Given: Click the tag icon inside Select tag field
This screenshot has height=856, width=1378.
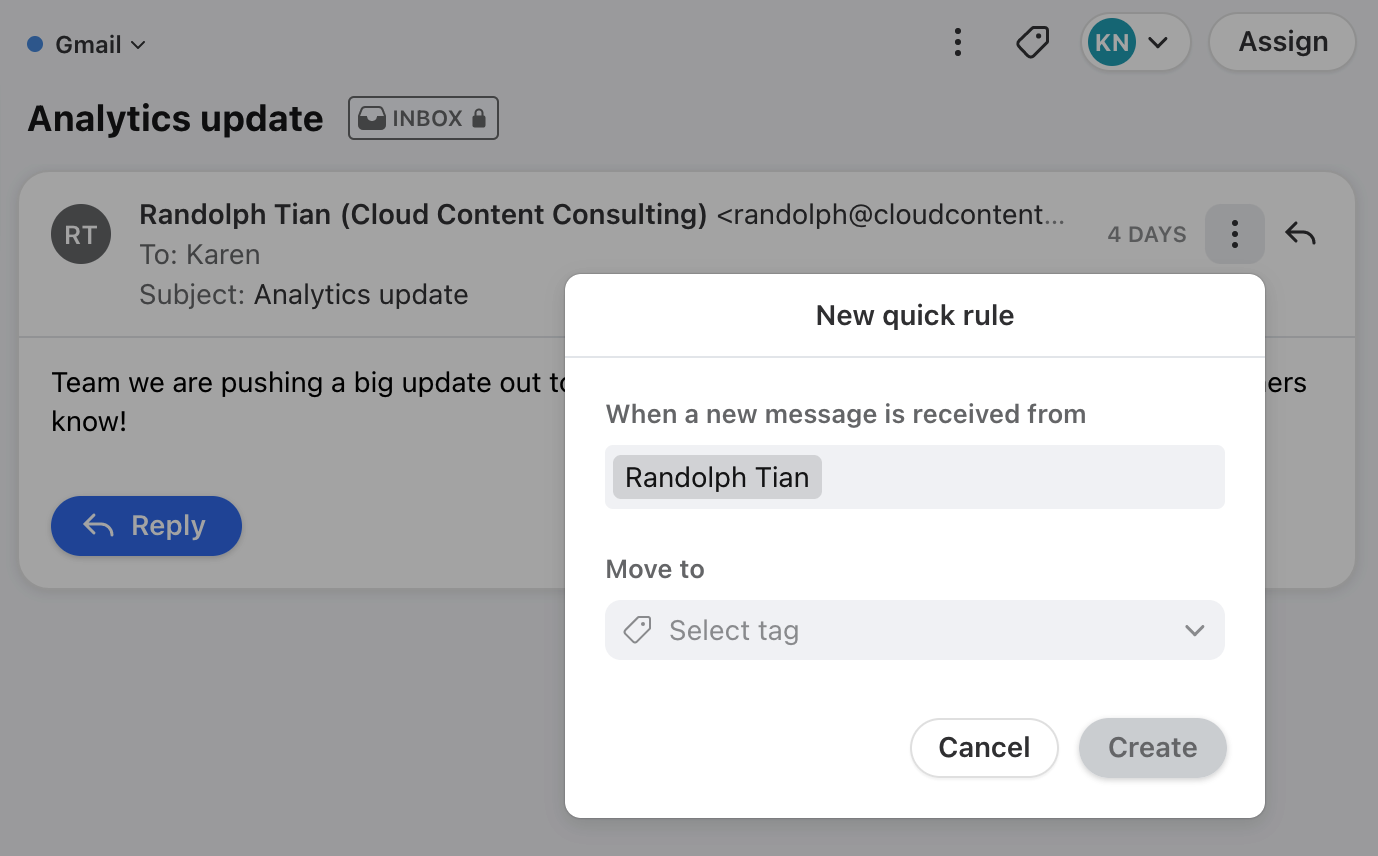Looking at the screenshot, I should pos(637,630).
